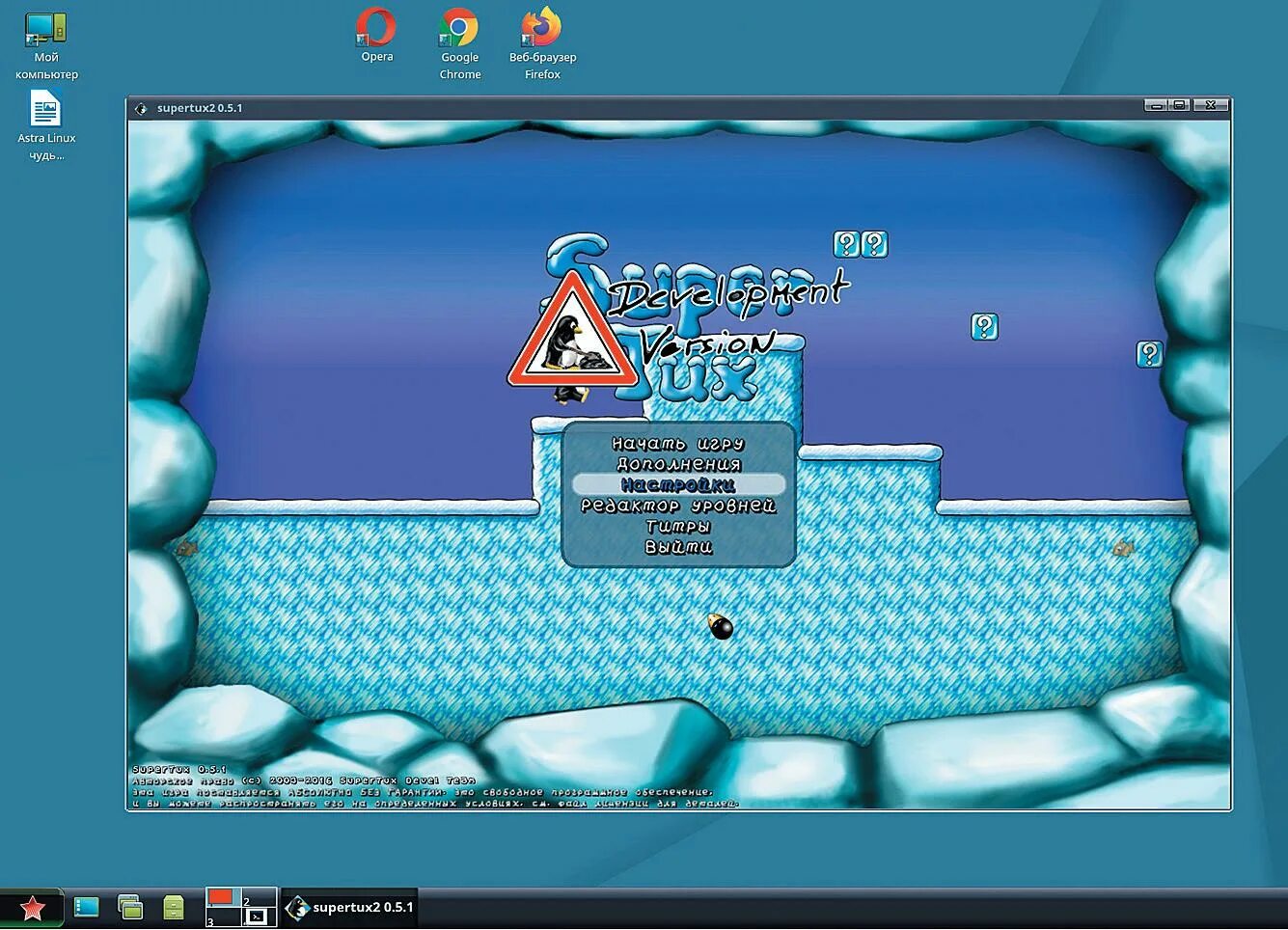The width and height of the screenshot is (1288, 930).
Task: Switch to workspace 1 in the pager
Action: click(223, 897)
